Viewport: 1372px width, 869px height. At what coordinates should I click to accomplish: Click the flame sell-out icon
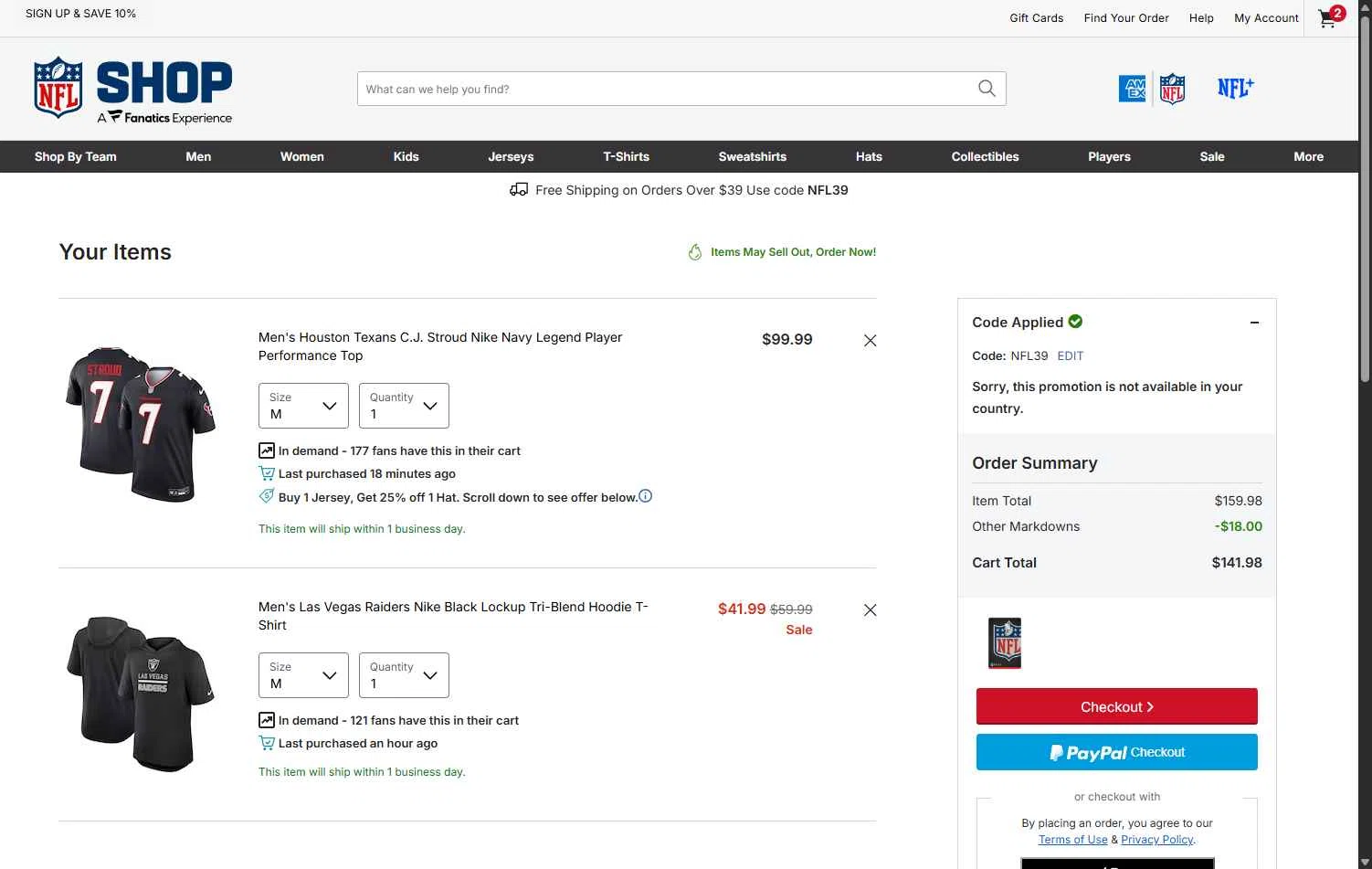695,252
